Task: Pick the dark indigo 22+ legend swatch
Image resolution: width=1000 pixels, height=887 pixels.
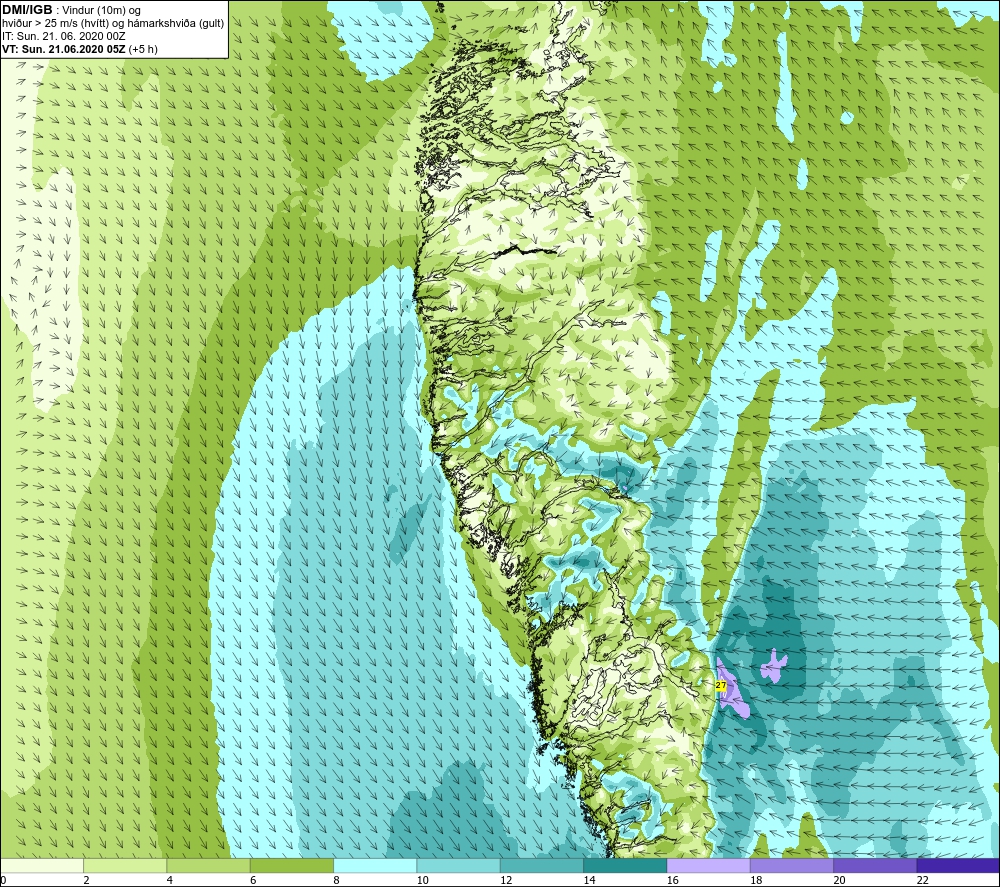Action: coord(958,865)
